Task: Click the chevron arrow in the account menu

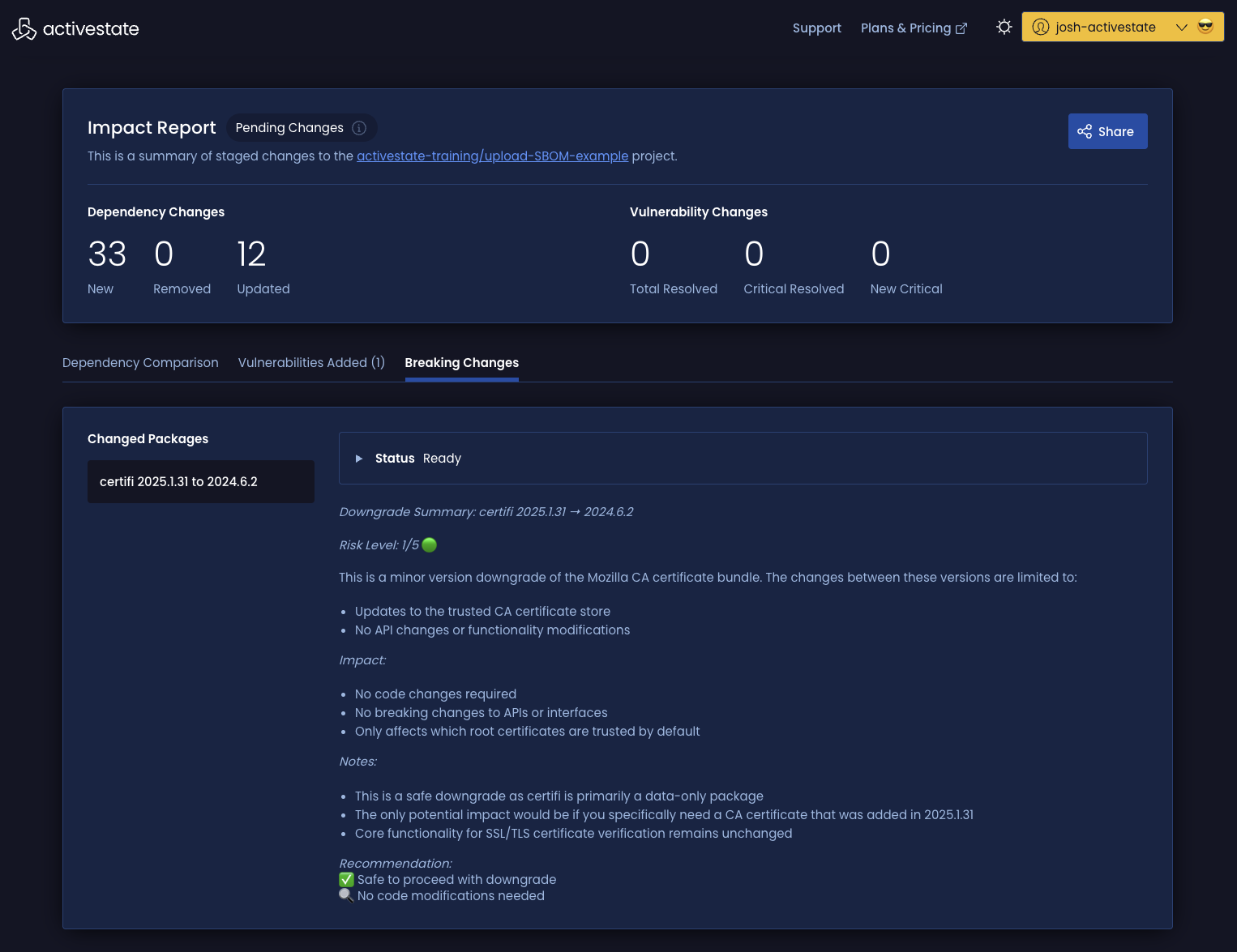Action: point(1181,28)
